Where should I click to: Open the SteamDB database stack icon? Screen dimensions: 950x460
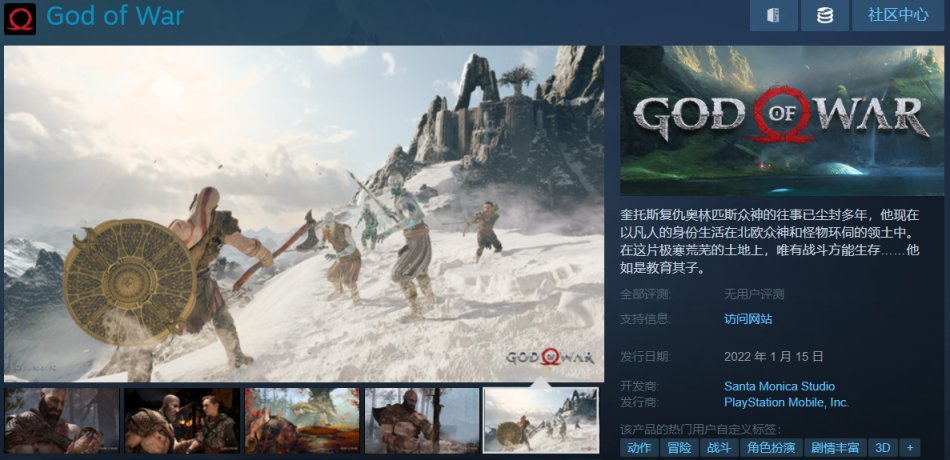tap(825, 16)
